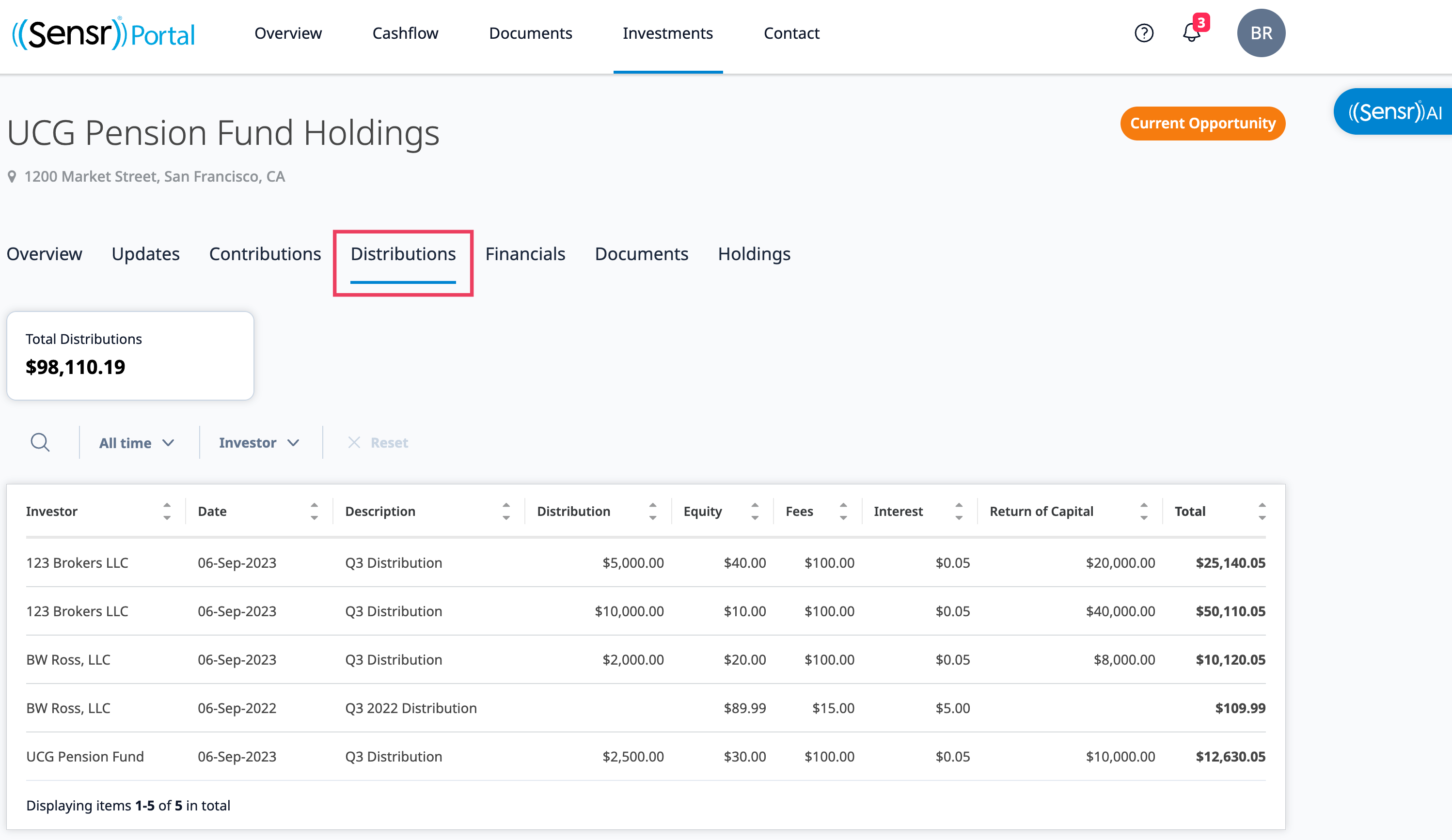Click the Sensr Portal logo

pos(104,33)
